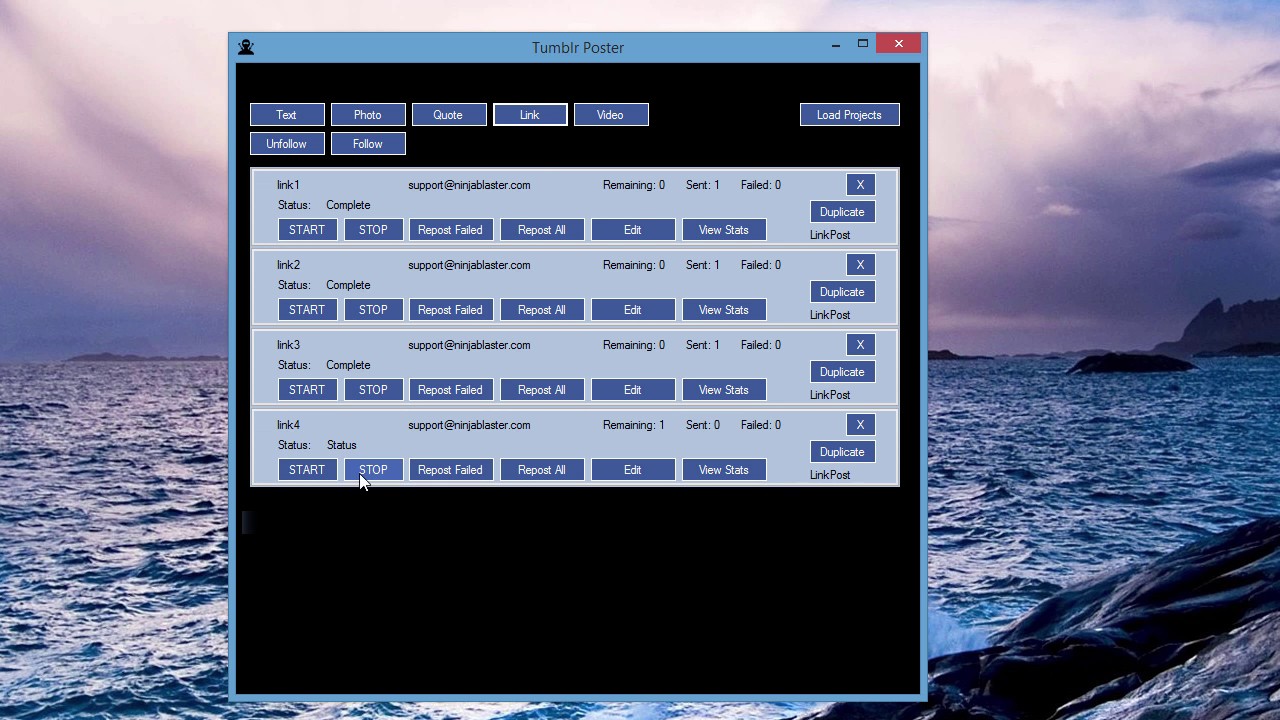View stats for link2
1280x720 pixels.
724,310
